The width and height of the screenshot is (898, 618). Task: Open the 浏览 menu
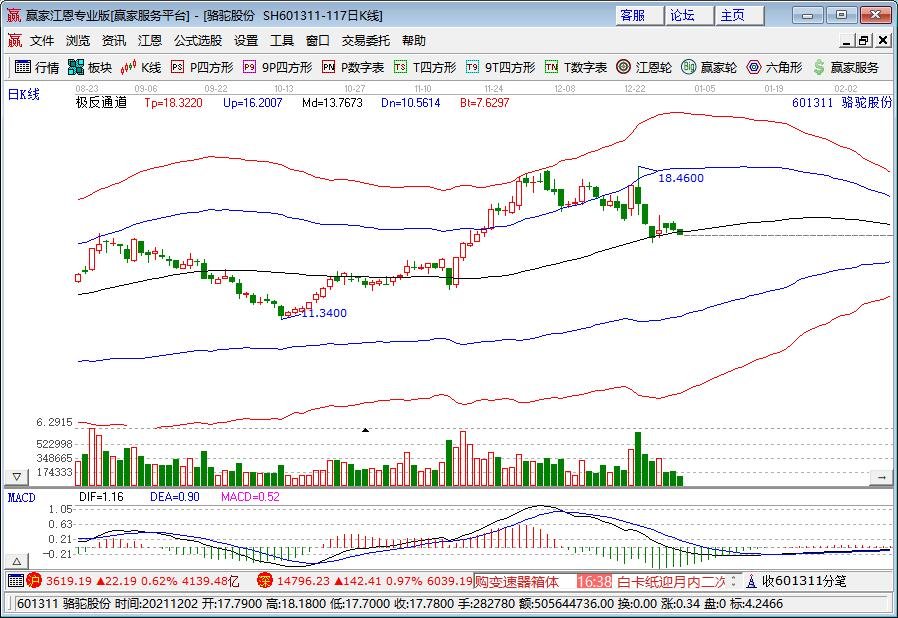[78, 40]
